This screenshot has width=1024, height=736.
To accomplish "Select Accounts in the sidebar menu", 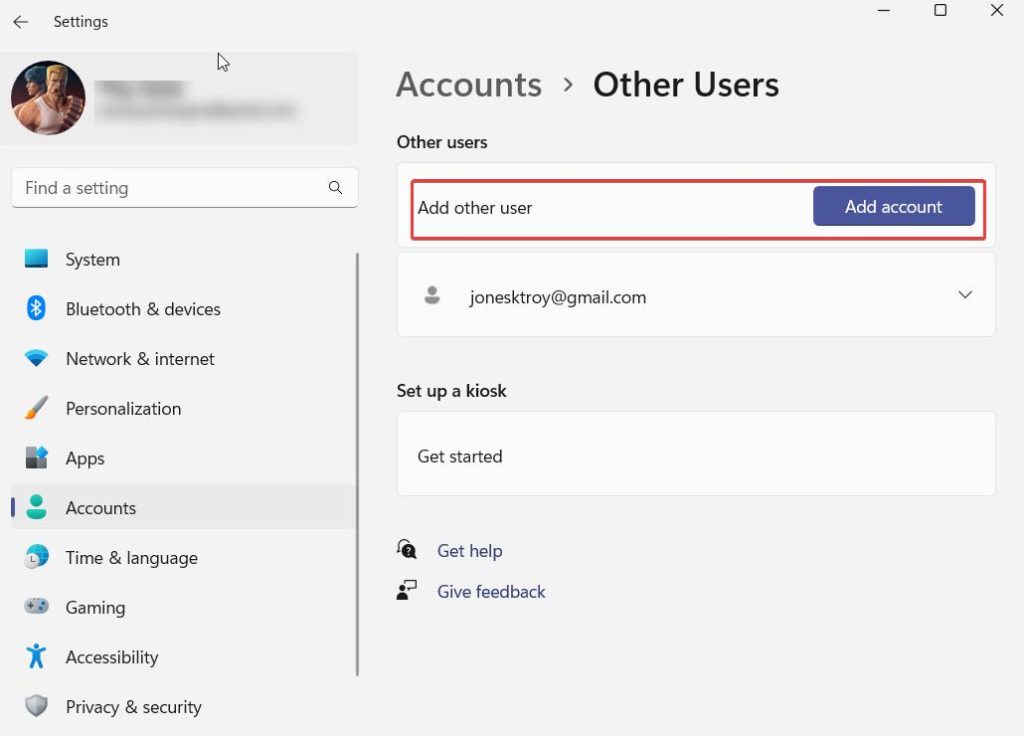I will pos(100,508).
